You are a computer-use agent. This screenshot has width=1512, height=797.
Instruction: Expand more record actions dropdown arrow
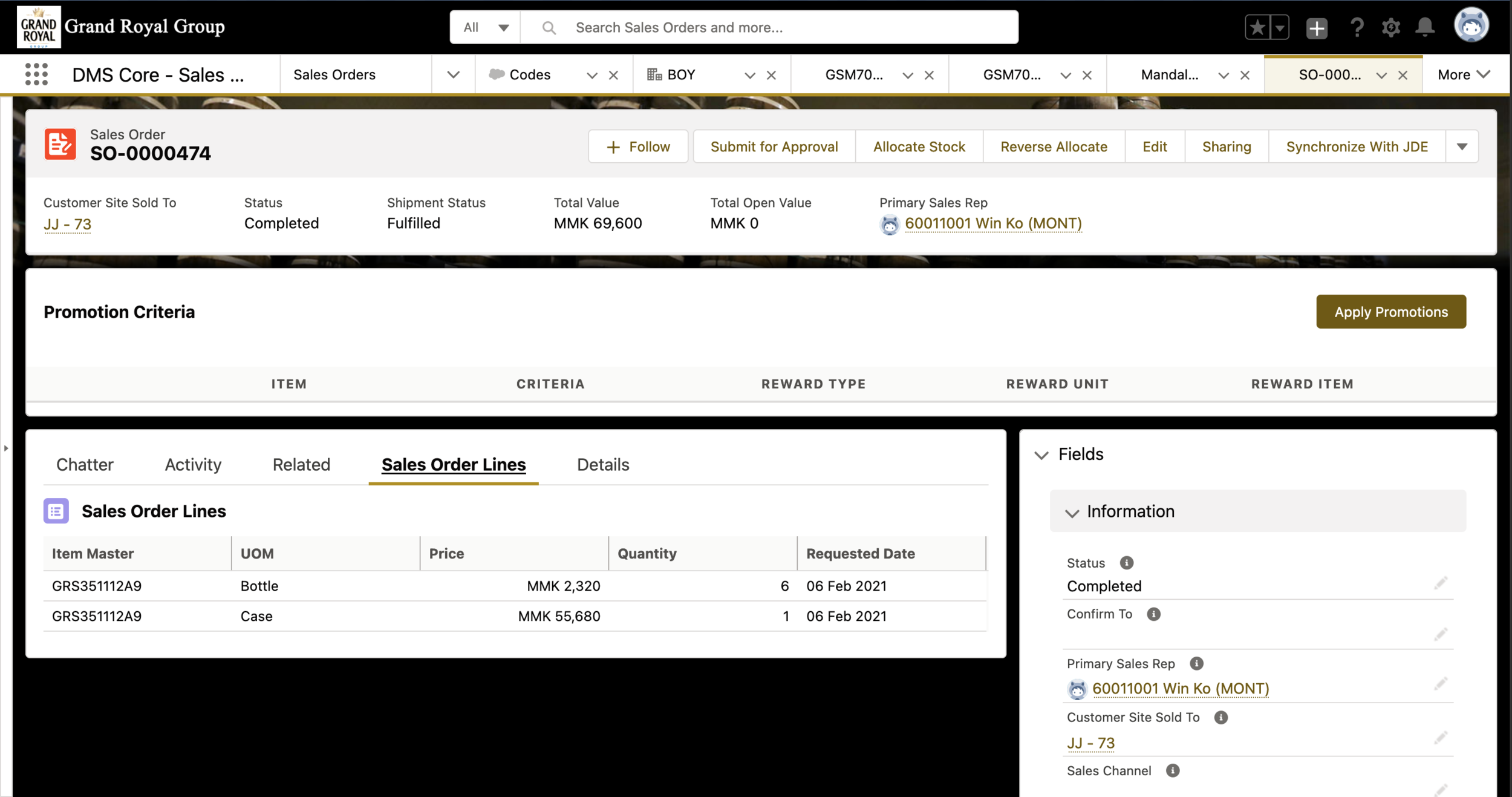[1462, 146]
